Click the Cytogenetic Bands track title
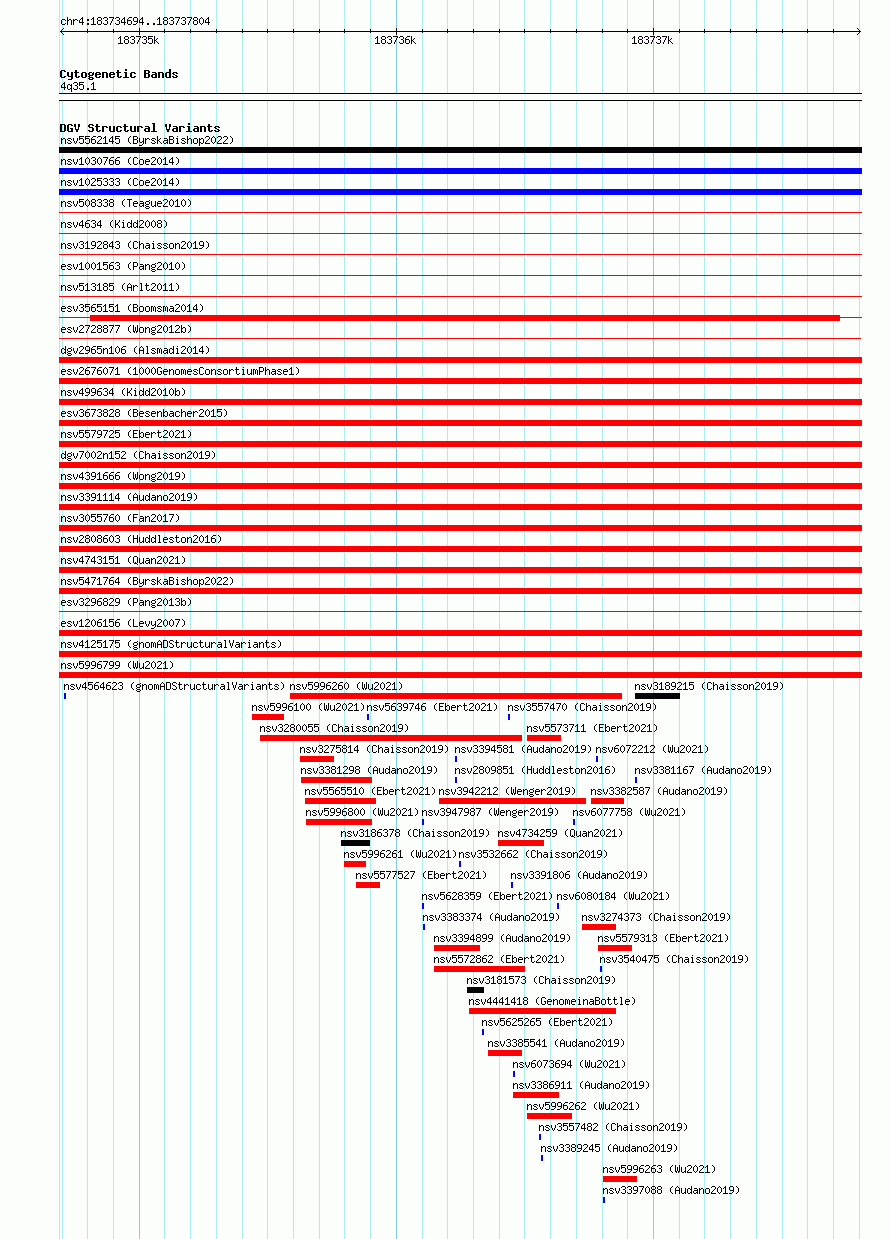This screenshot has width=890, height=1239. (x=119, y=74)
